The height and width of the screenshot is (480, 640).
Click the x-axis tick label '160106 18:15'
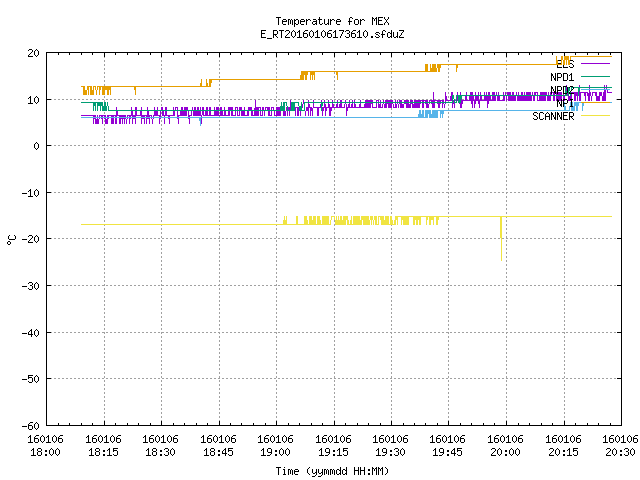[x=103, y=445]
